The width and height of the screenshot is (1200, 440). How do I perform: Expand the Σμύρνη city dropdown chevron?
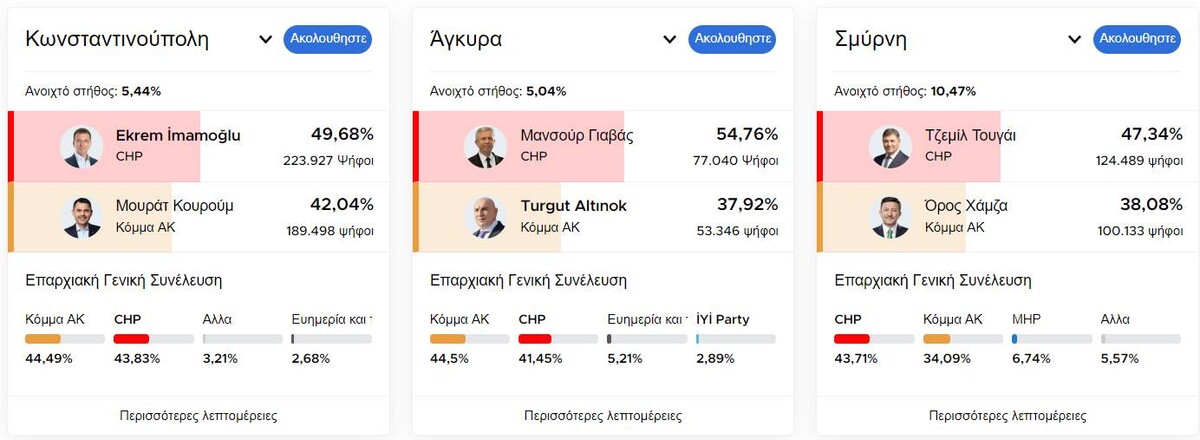pyautogui.click(x=1074, y=40)
